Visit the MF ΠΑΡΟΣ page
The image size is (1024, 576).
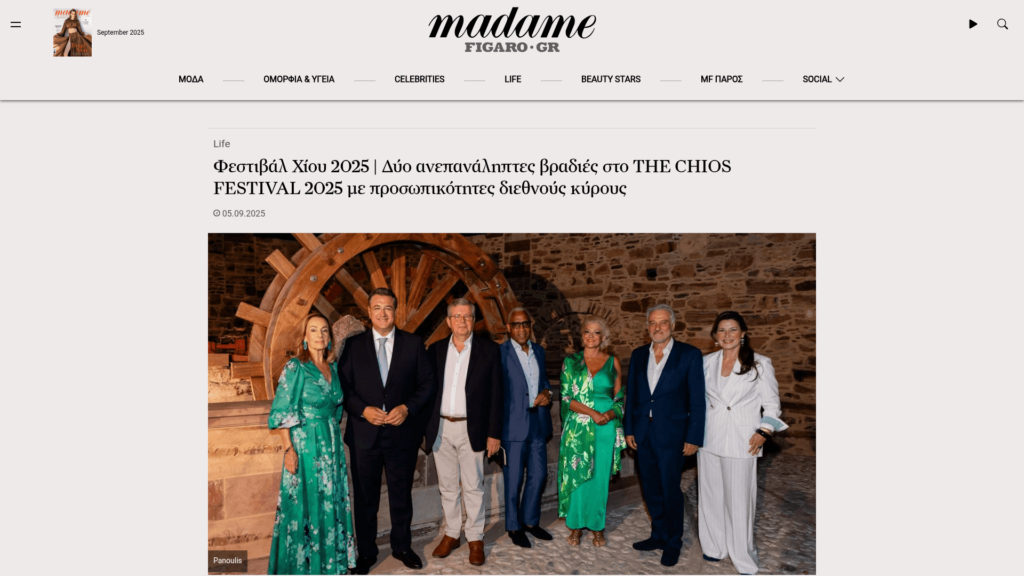721,79
